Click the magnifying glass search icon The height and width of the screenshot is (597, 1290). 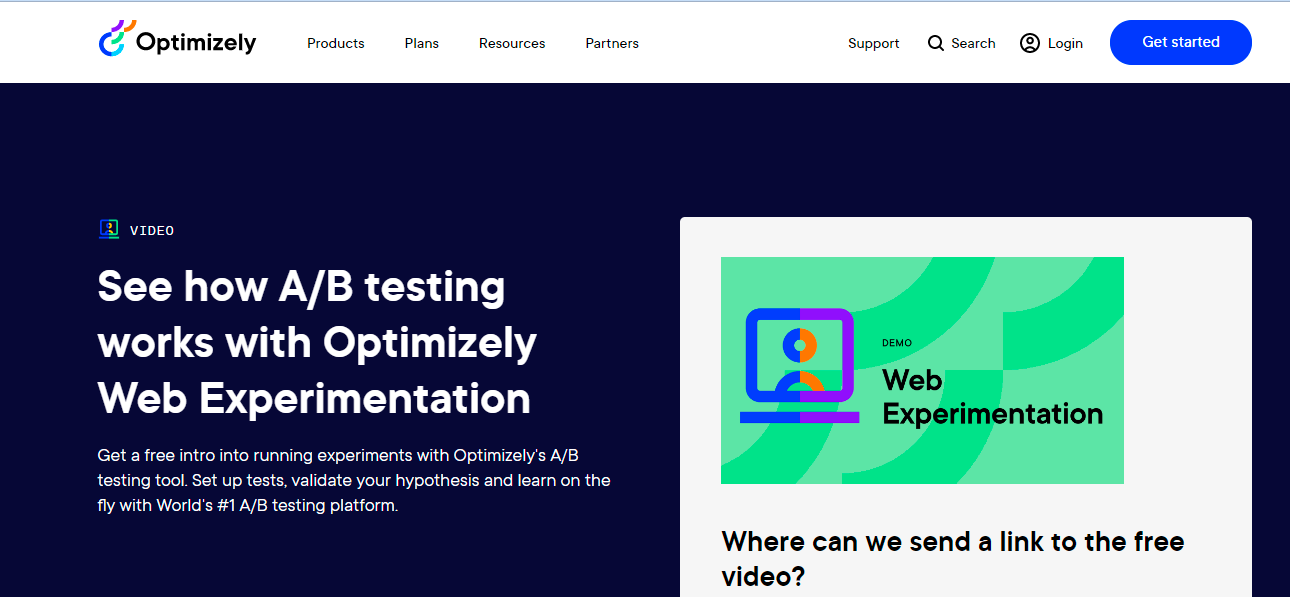click(936, 43)
